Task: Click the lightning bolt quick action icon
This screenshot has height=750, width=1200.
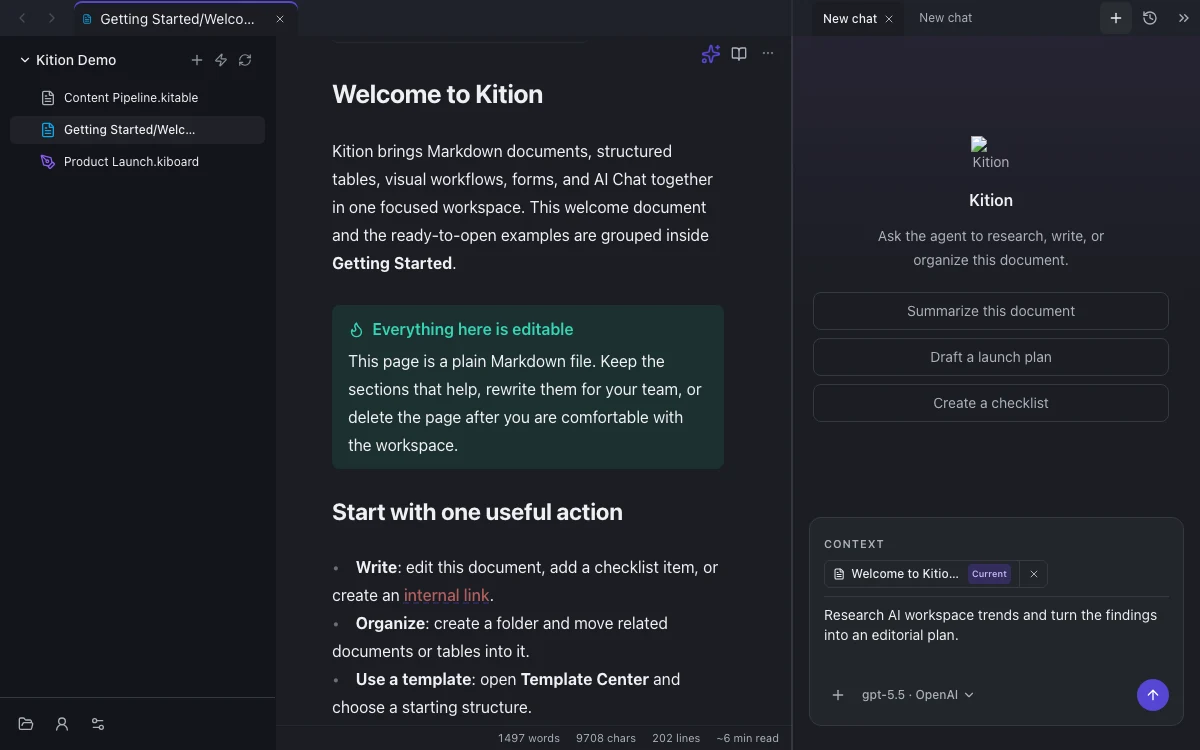Action: pos(221,60)
